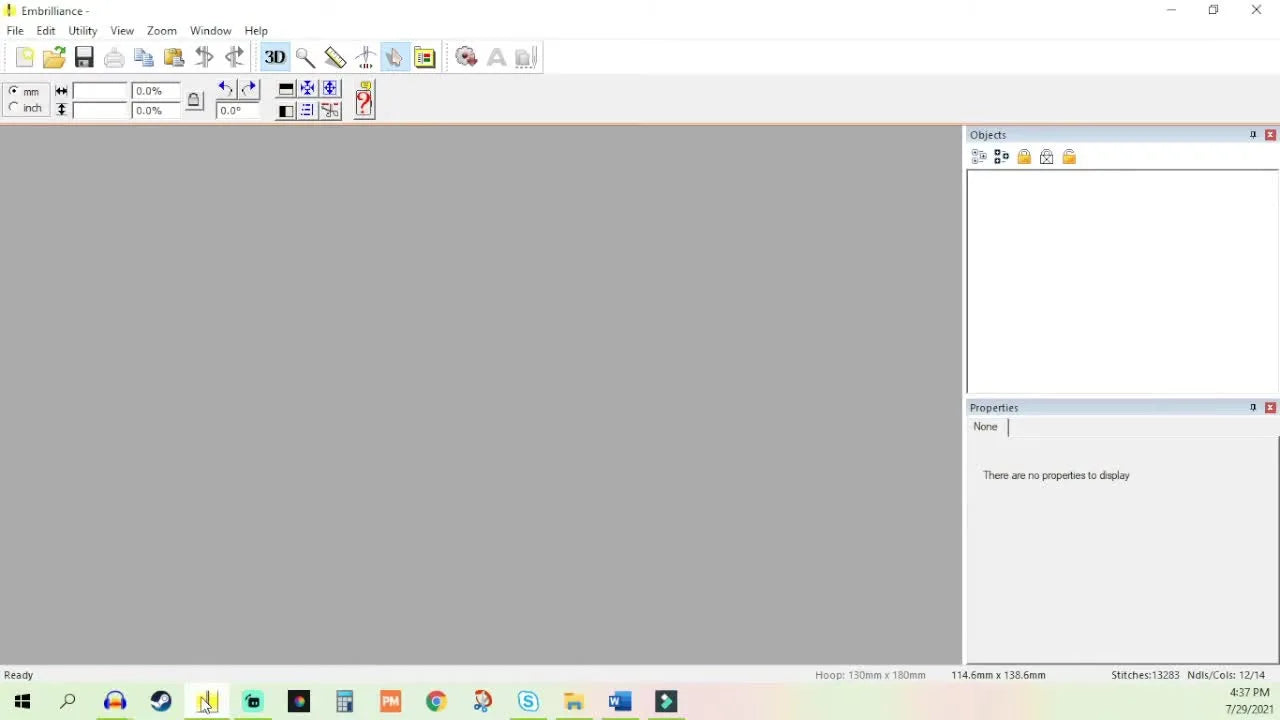Launch Skype from the taskbar
This screenshot has height=720, width=1280.
(528, 701)
